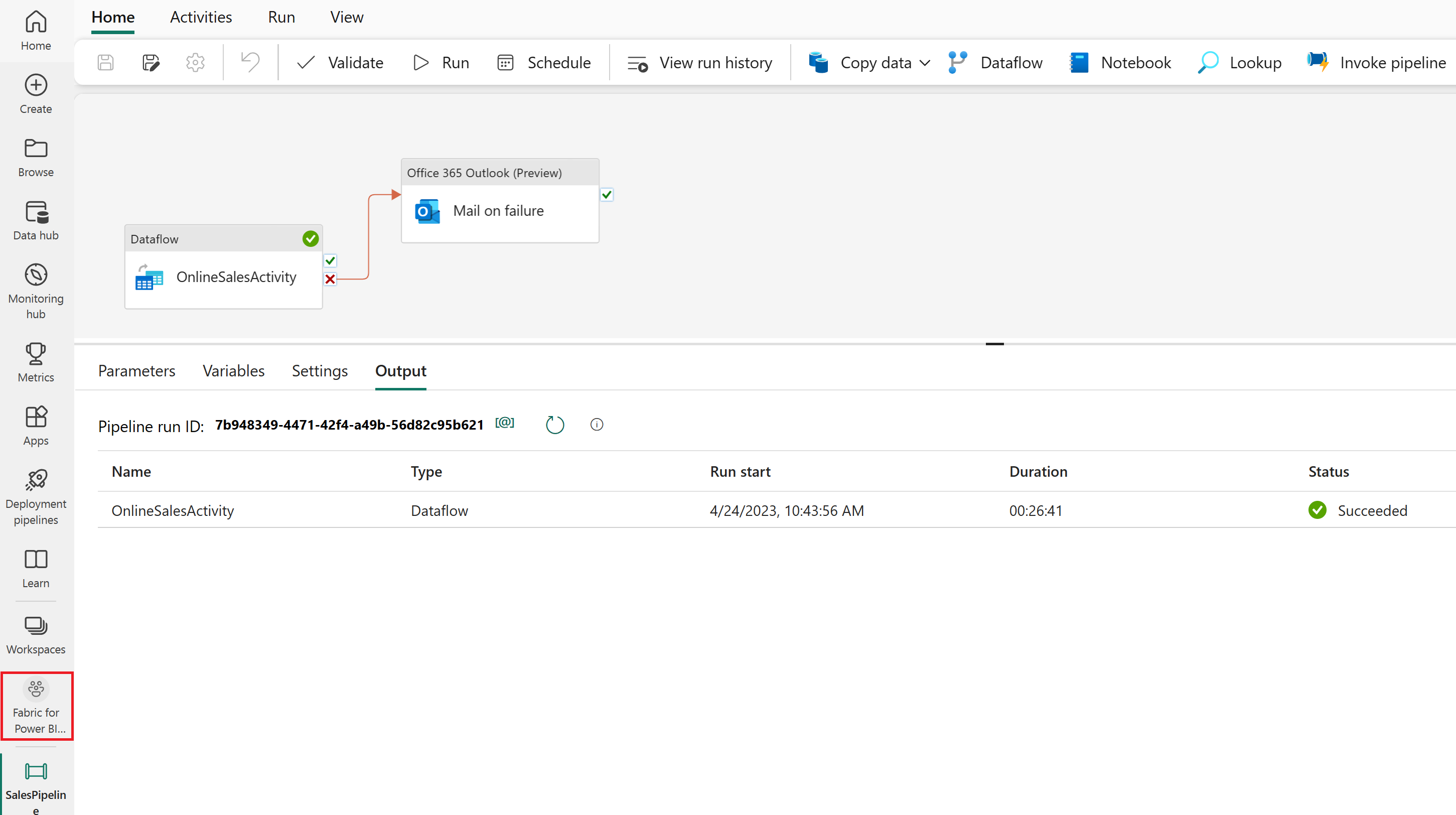
Task: Toggle the failure path on OnlineSalesActivity
Action: click(x=331, y=279)
